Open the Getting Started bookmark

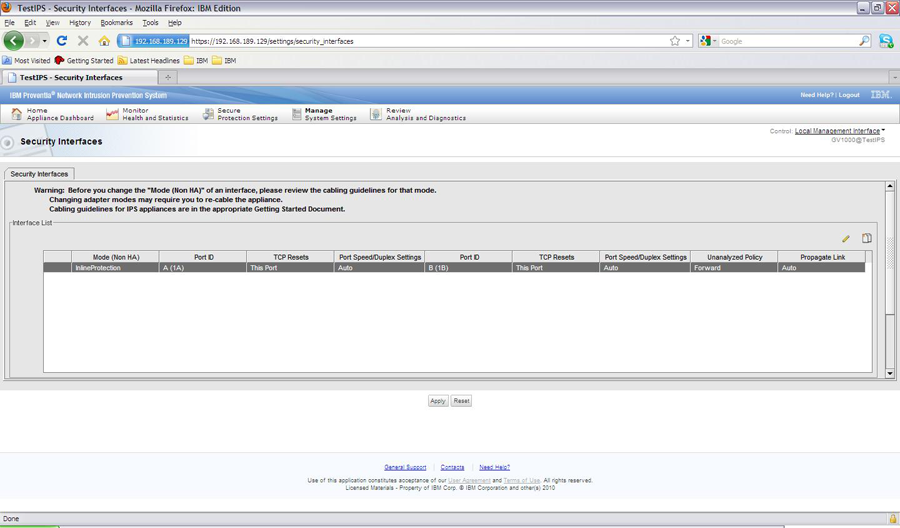click(x=84, y=60)
